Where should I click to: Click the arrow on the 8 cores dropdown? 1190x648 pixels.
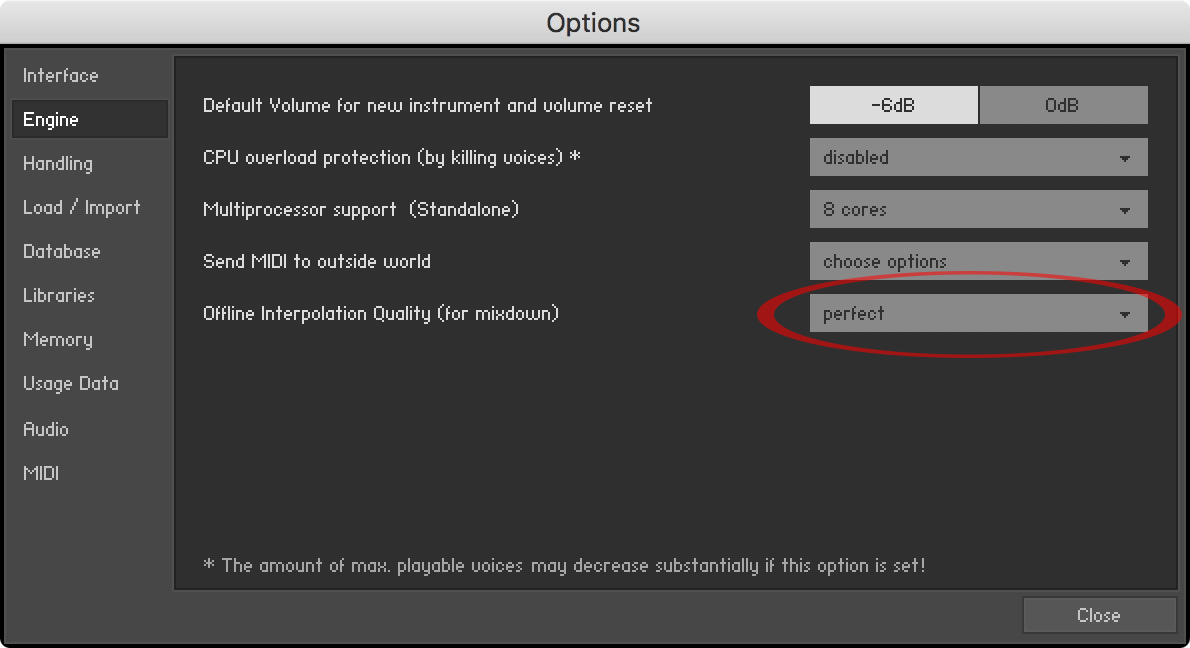[1125, 210]
